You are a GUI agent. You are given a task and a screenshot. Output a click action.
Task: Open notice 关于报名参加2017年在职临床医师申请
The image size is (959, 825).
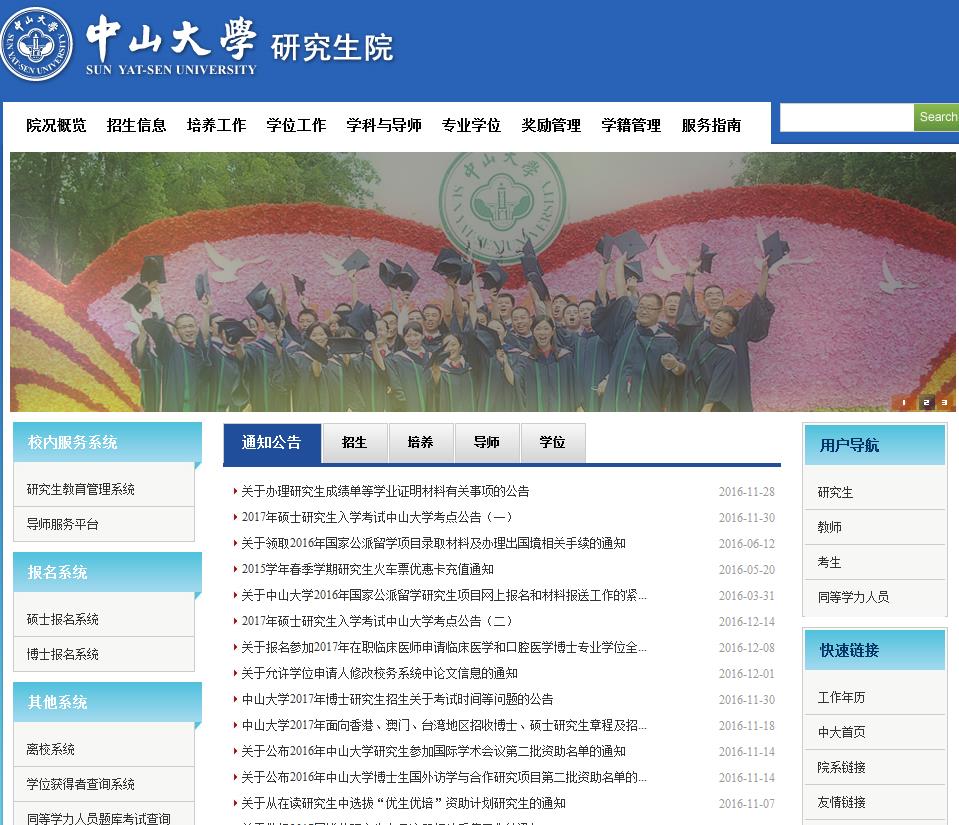click(443, 647)
